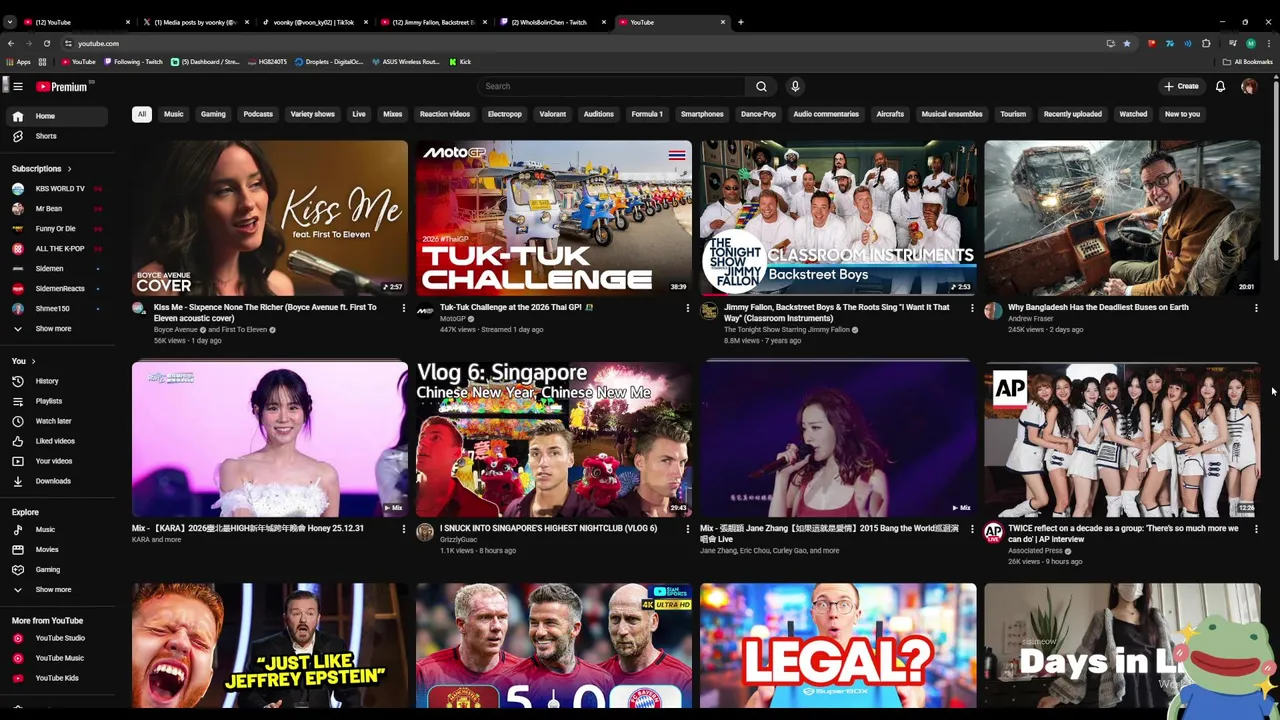Open the Kick bookmark
1280x720 pixels.
point(460,62)
